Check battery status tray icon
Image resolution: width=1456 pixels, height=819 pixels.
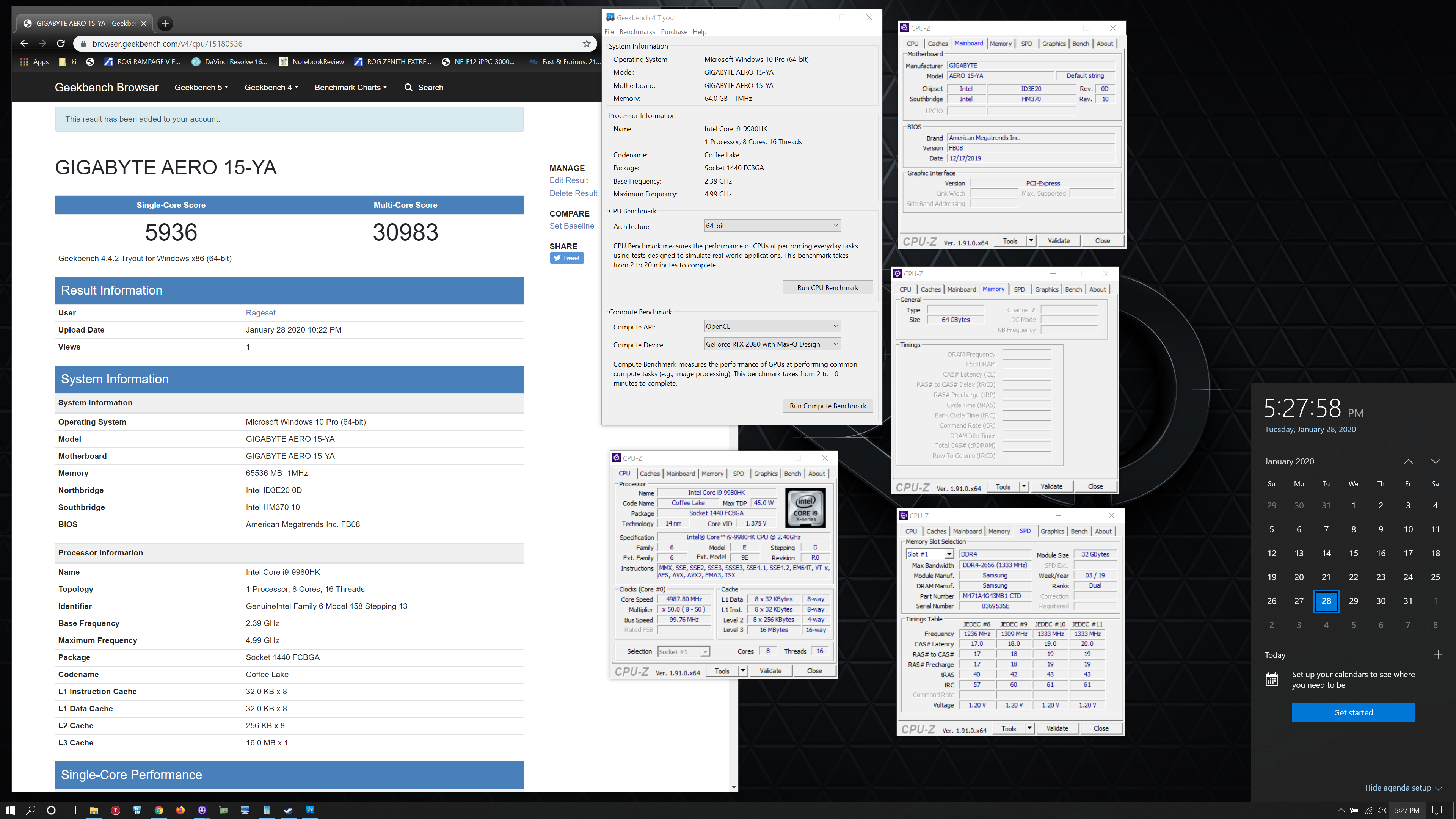point(1355,810)
